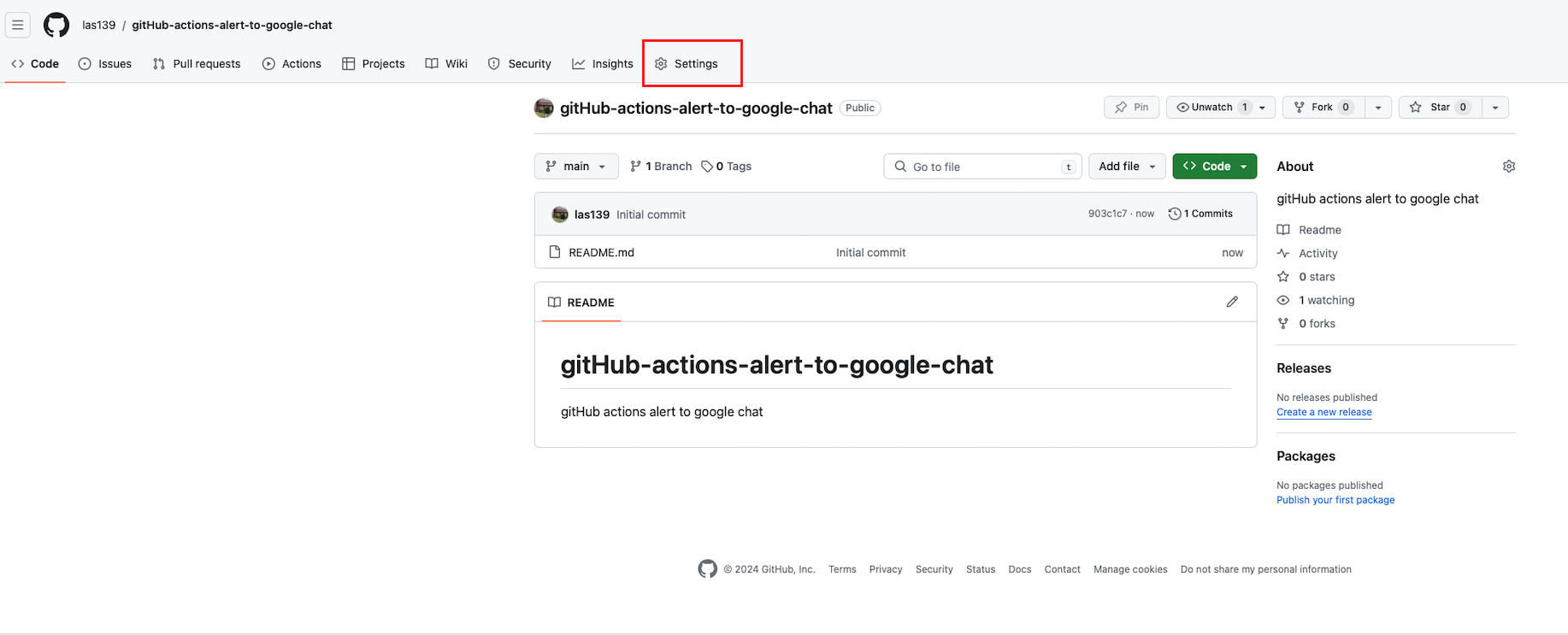Star this repository
This screenshot has height=635, width=1568.
click(x=1440, y=107)
